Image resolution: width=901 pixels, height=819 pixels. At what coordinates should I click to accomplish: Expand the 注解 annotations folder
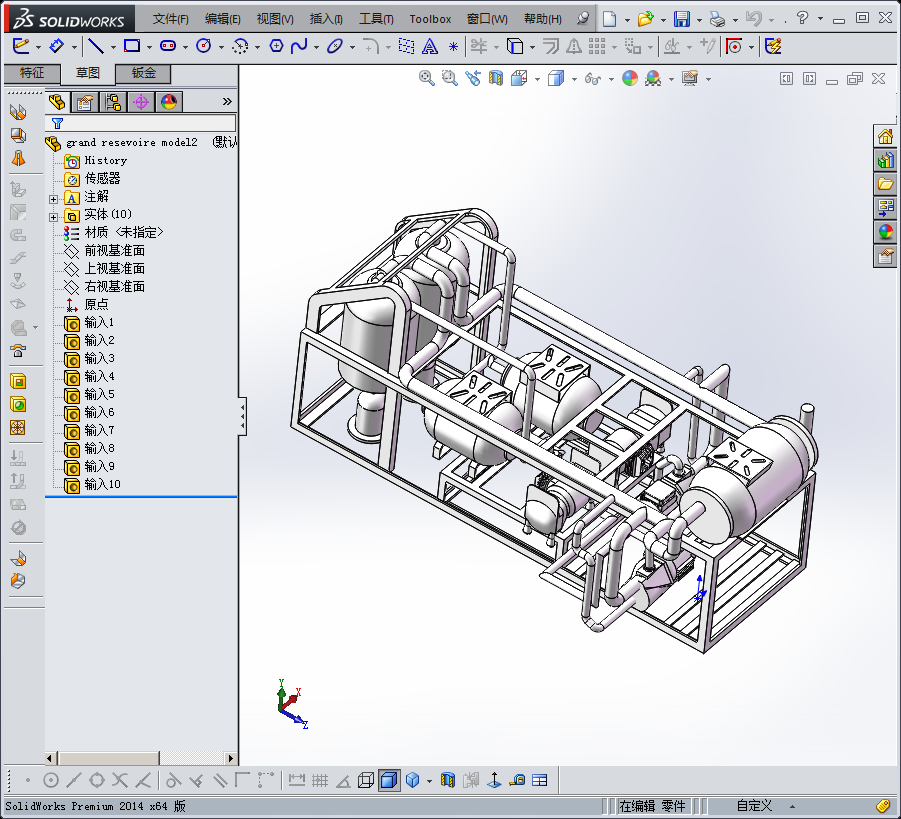54,197
